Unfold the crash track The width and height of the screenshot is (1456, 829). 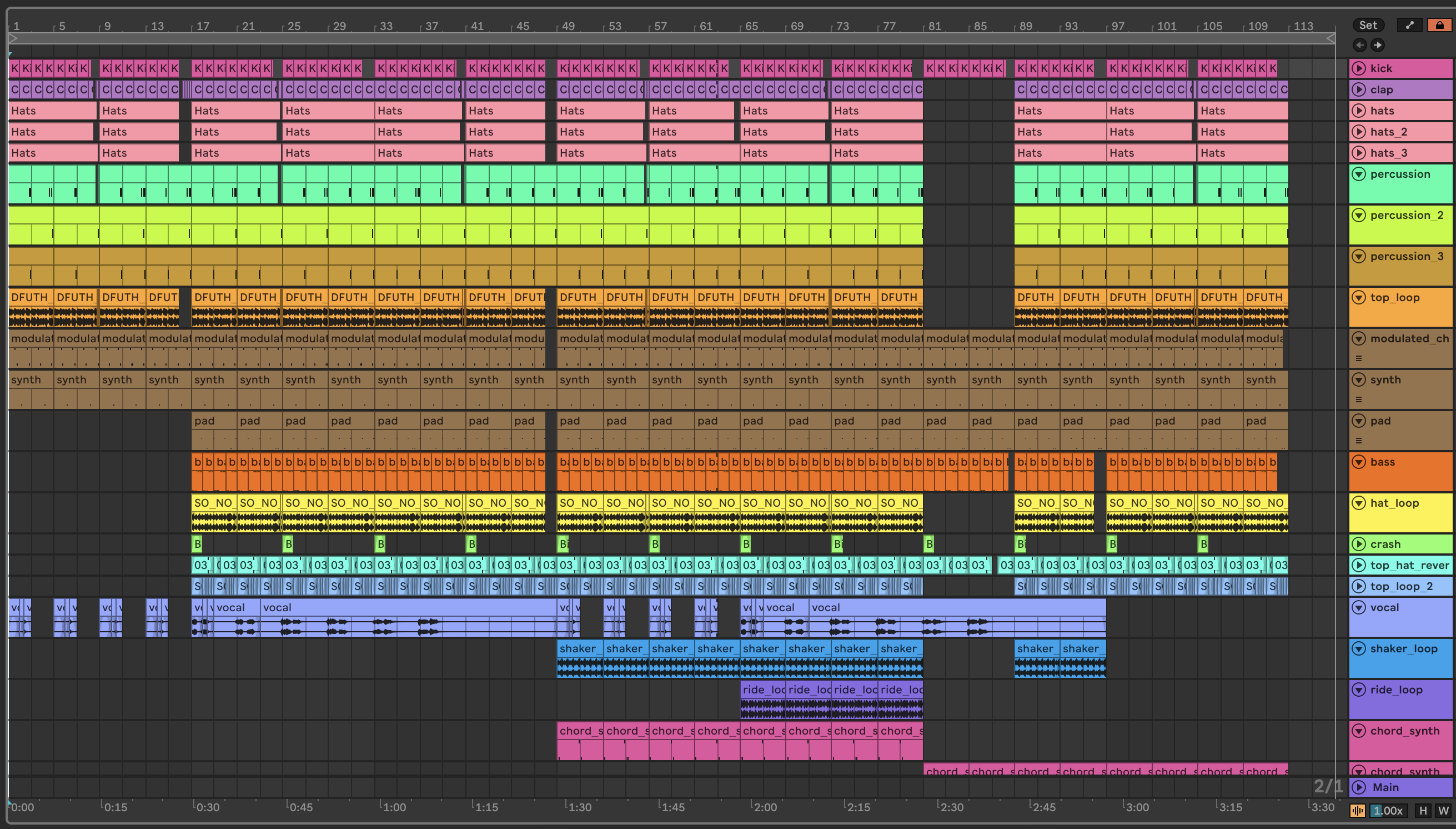point(1359,544)
